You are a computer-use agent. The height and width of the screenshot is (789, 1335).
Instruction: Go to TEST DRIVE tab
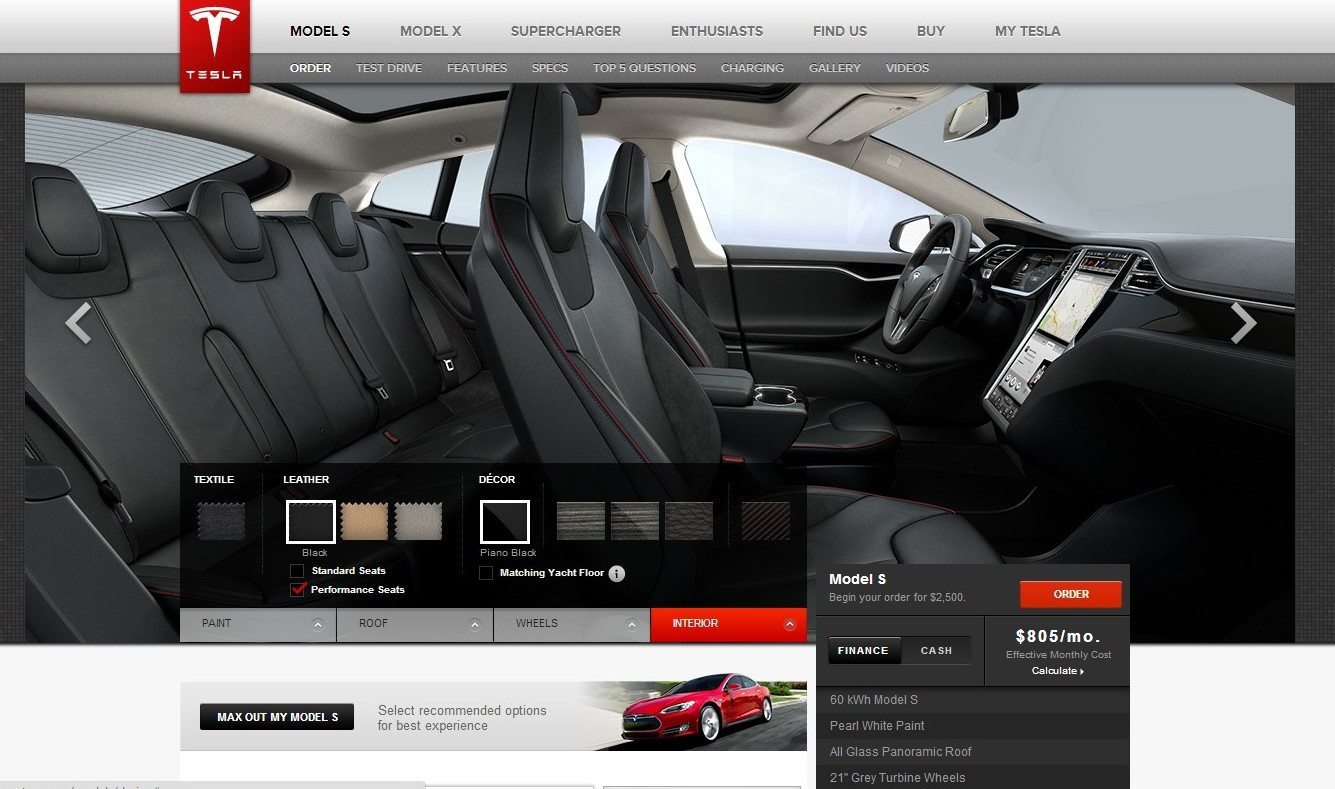coord(389,68)
